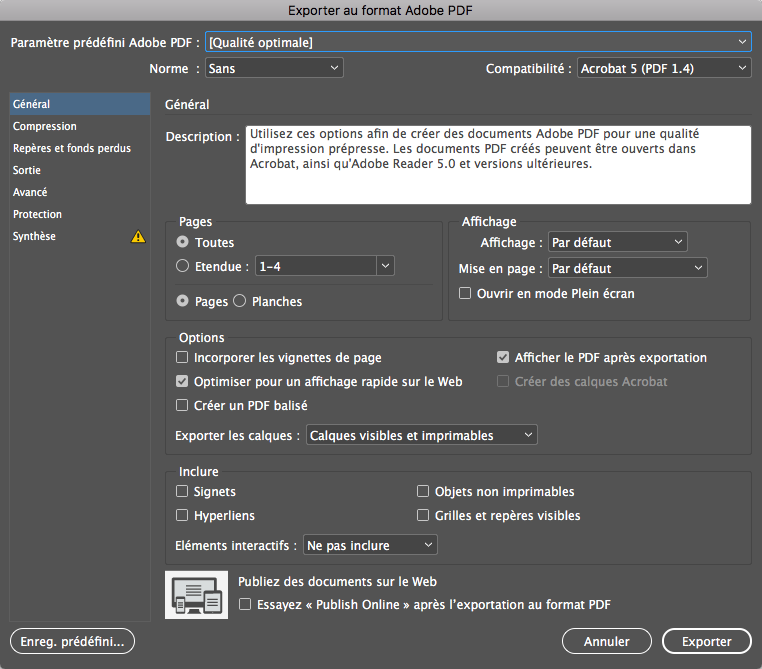Viewport: 762px width, 669px height.
Task: Open the Paramètre prédéfini Adobe PDF dropdown
Action: 477,42
